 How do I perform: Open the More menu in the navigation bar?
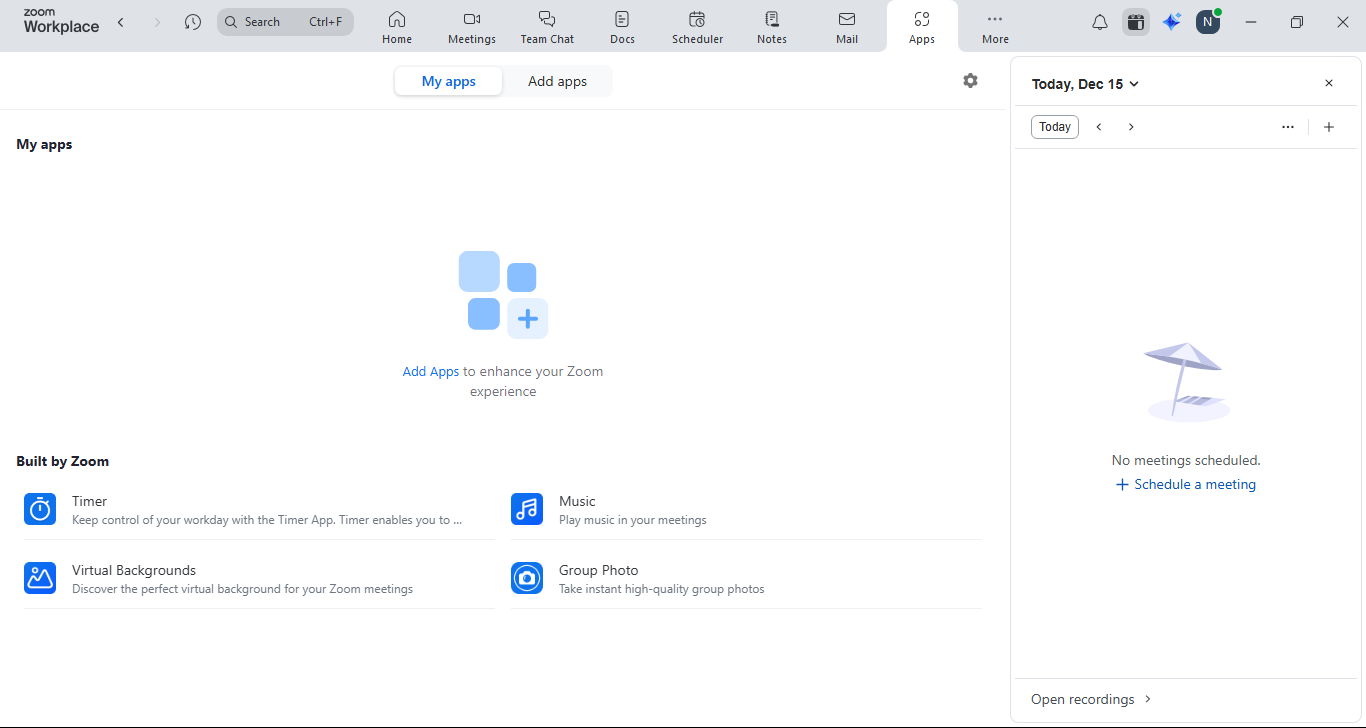click(x=995, y=26)
